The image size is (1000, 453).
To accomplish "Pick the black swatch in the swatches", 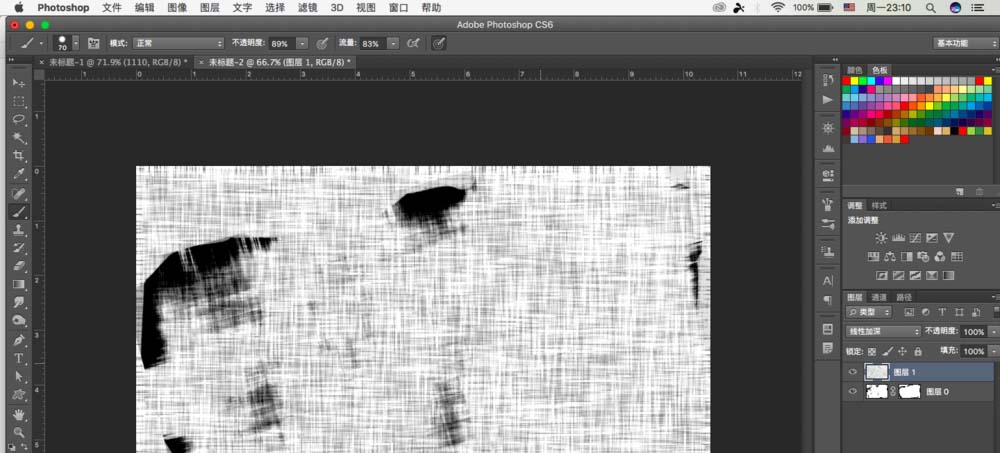I will click(954, 131).
